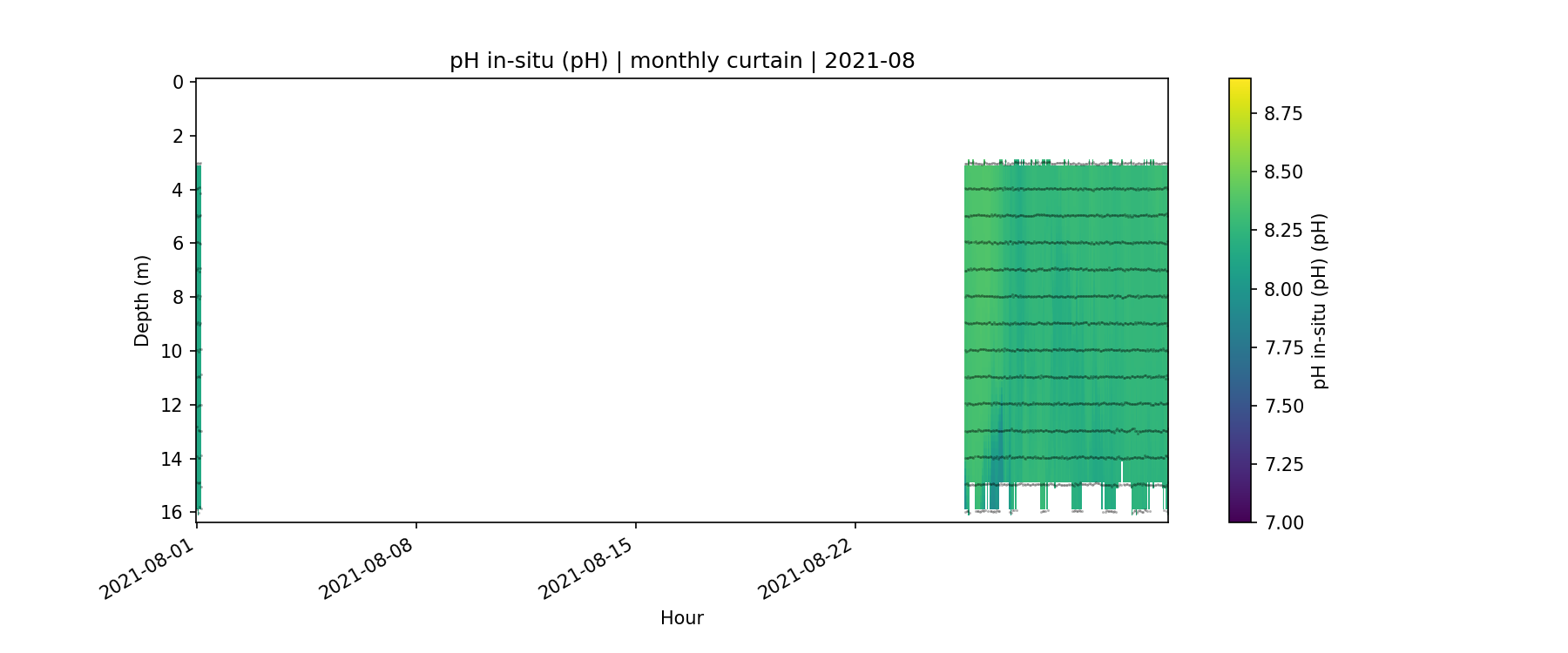Click the depth axis tick label 12
Image resolution: width=1568 pixels, height=653 pixels.
pos(172,405)
